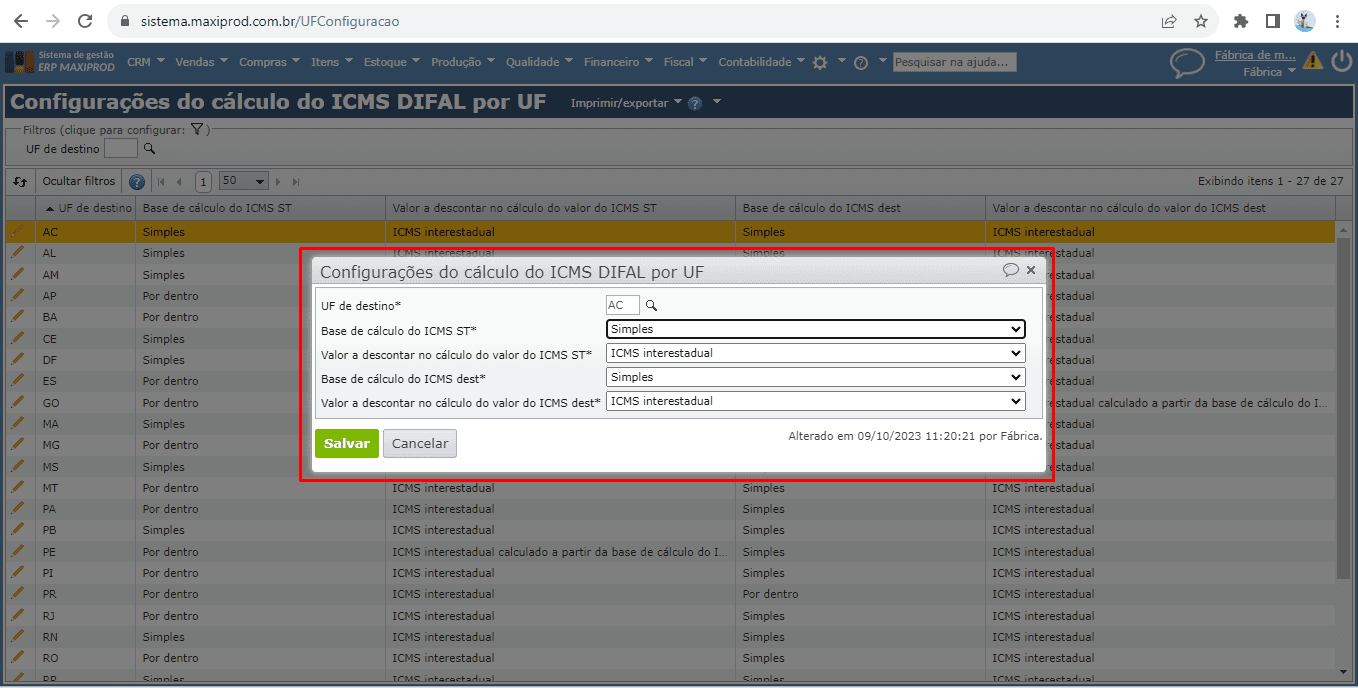The height and width of the screenshot is (688, 1358).
Task: Click the Fábrica de m... link
Action: 1255,55
